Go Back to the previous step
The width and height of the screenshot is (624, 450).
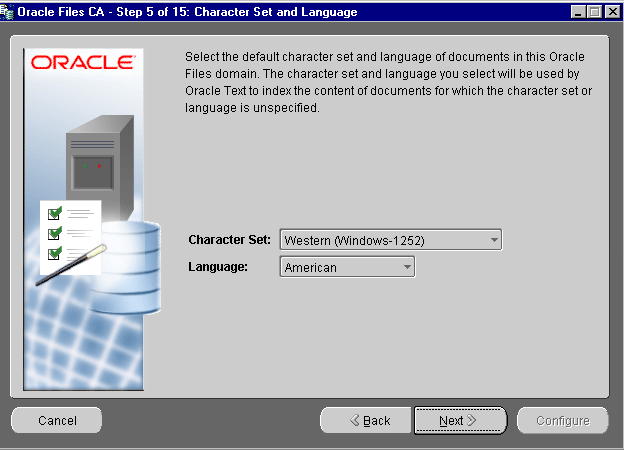tap(366, 421)
